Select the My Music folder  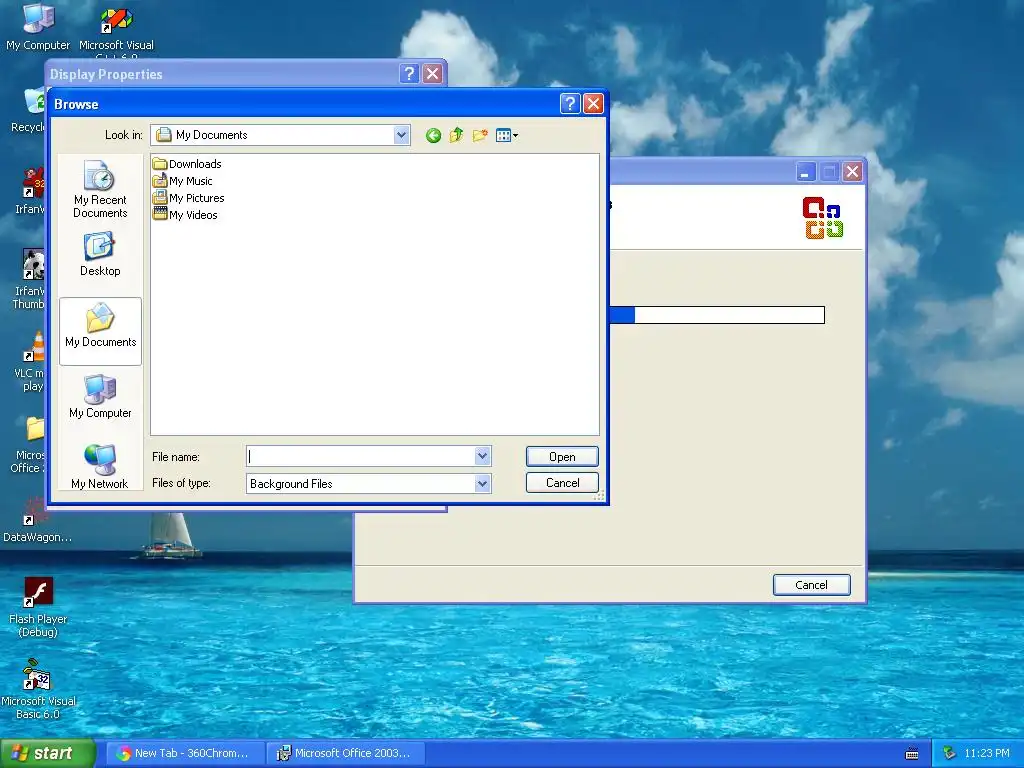point(183,181)
